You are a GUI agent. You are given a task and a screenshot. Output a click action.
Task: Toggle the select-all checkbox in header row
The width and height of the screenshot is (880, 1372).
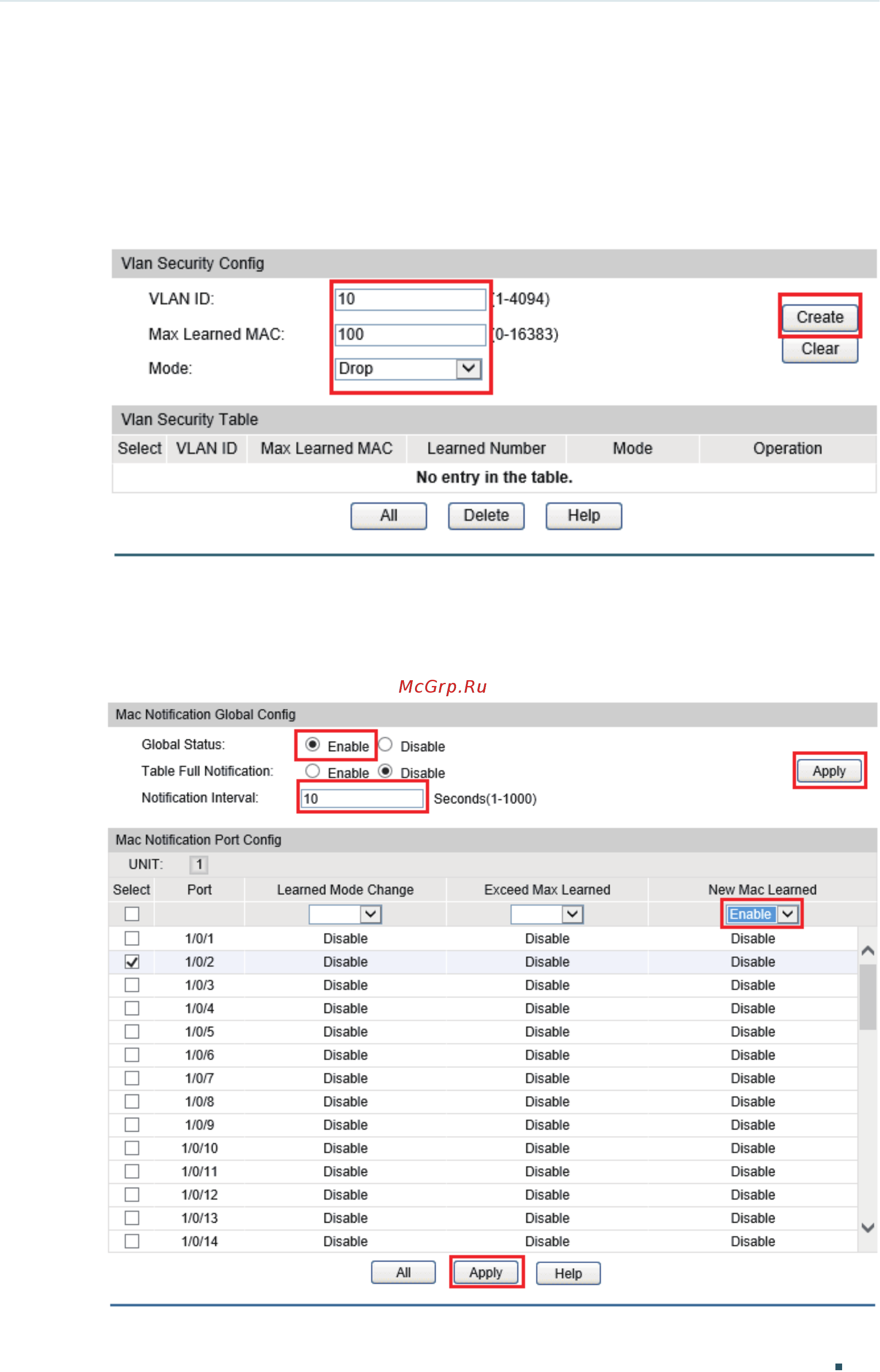pyautogui.click(x=132, y=914)
